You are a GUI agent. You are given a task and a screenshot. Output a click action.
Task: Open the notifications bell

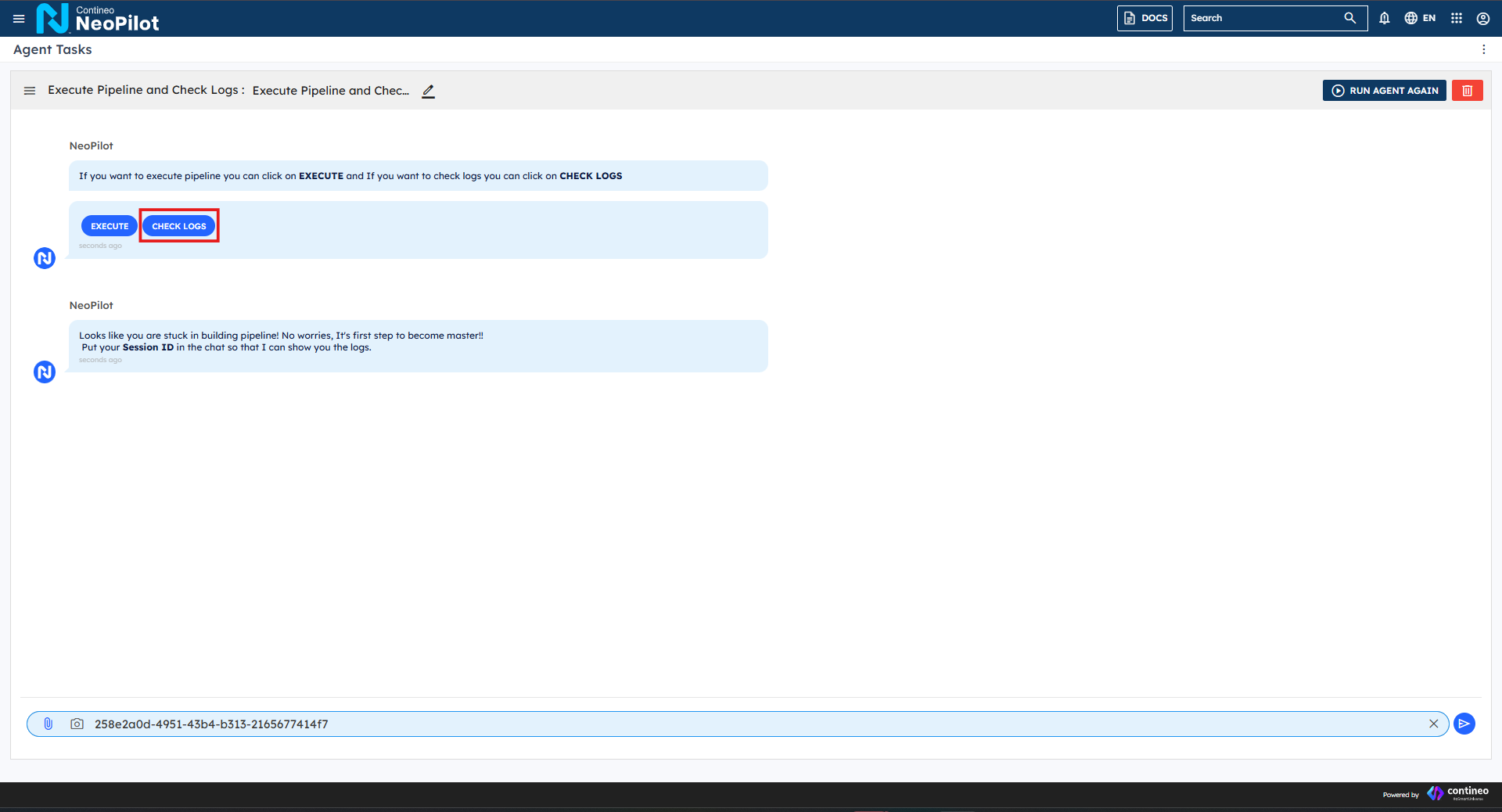[1385, 18]
